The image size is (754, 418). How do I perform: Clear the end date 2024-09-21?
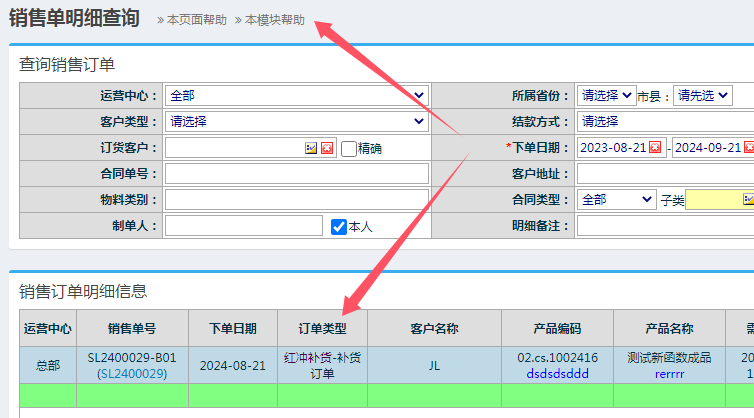750,148
